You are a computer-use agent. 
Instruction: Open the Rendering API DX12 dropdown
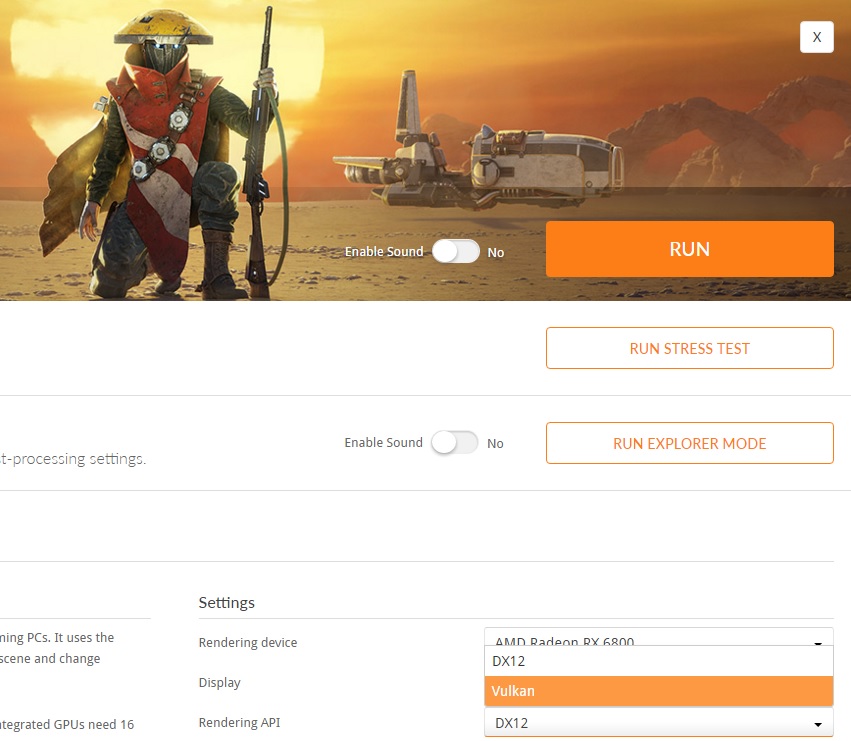[x=658, y=723]
